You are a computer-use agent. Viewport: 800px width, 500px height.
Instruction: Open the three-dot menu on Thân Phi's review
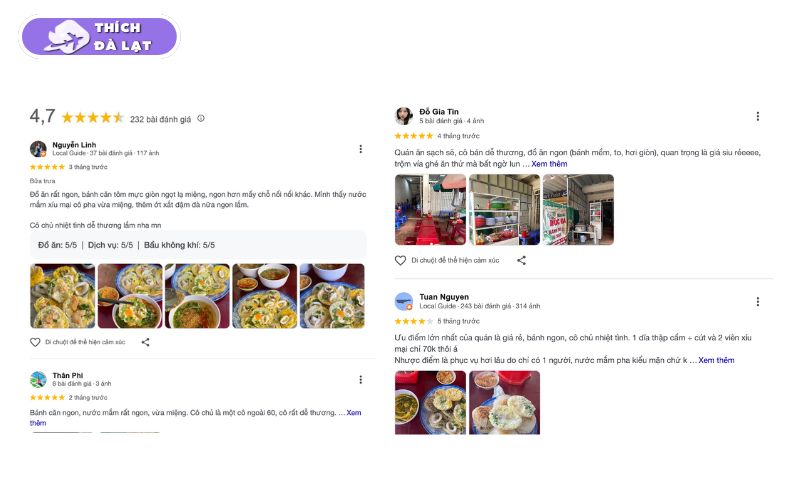pyautogui.click(x=360, y=380)
